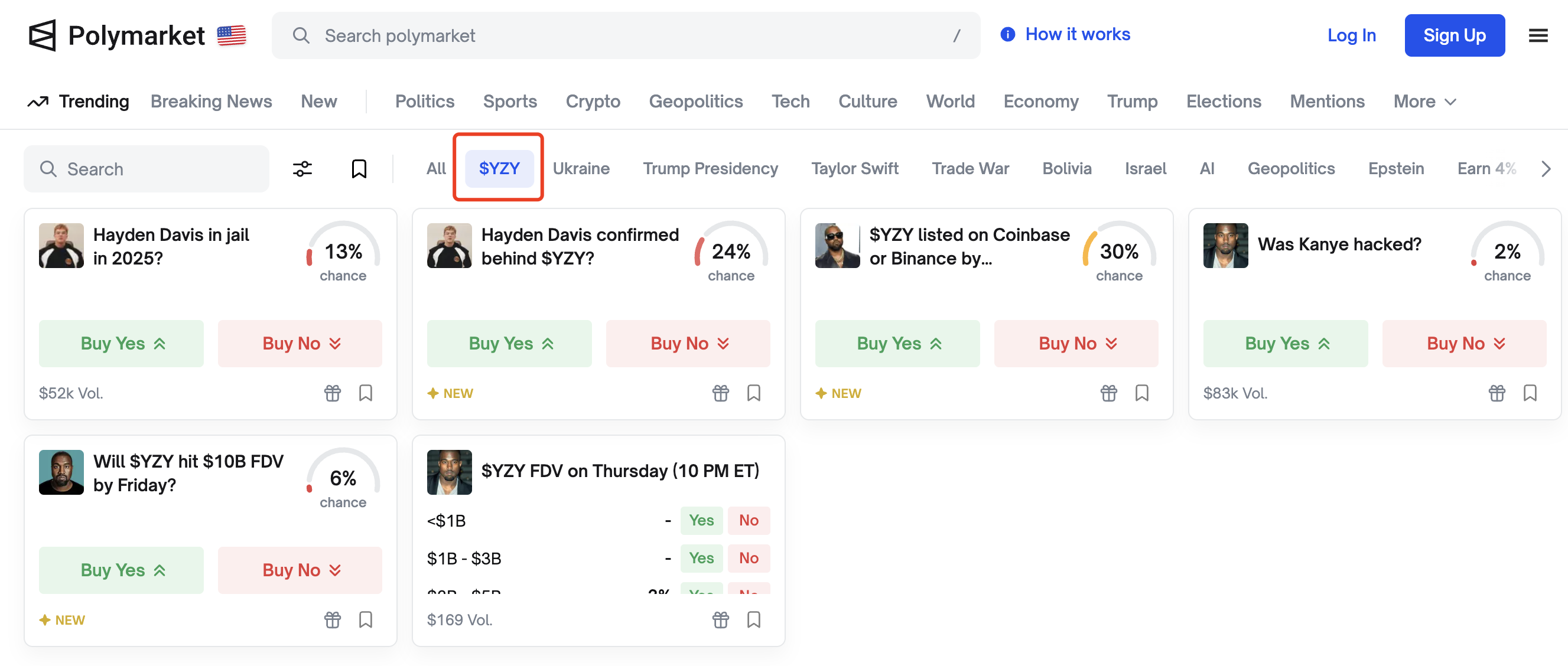Click the info icon next to How it works

click(1007, 35)
